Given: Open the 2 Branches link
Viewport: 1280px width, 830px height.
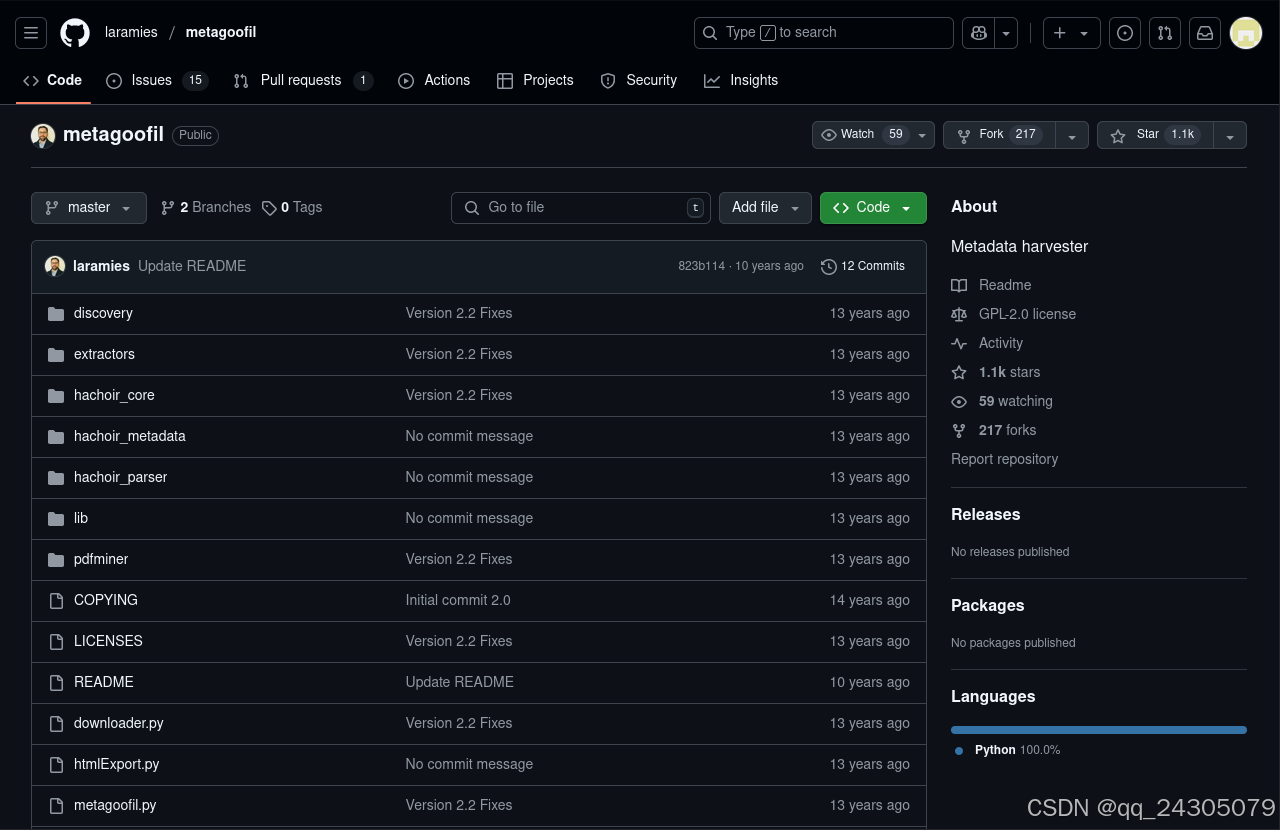Looking at the screenshot, I should point(206,208).
